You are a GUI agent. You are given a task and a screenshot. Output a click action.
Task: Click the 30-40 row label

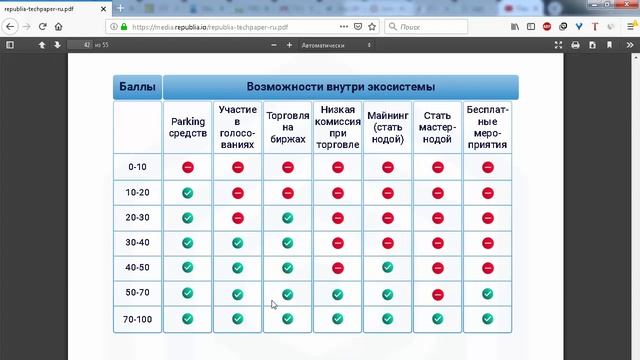(x=138, y=242)
